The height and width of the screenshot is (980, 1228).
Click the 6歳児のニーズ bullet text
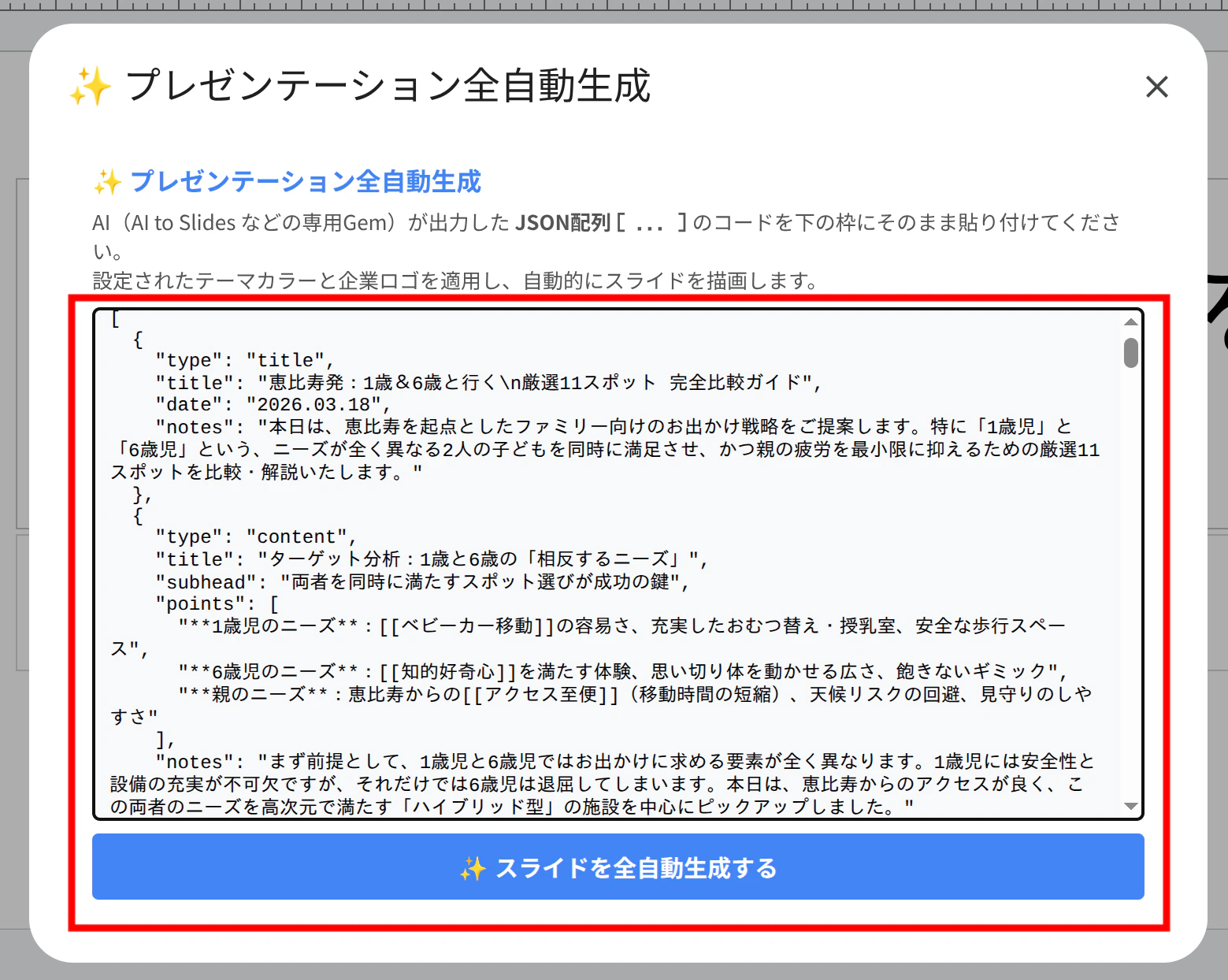coord(622,672)
